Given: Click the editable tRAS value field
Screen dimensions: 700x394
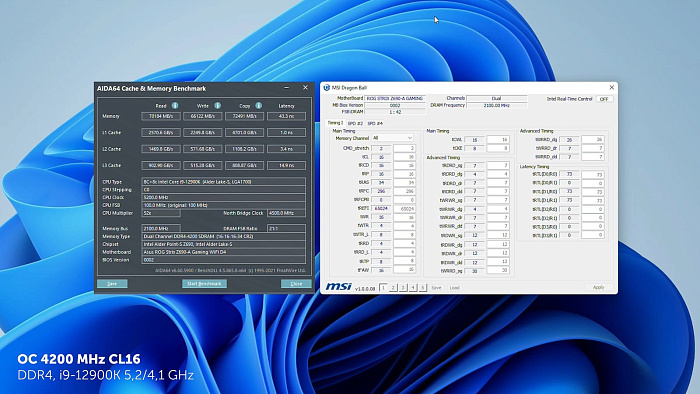Looking at the screenshot, I should pos(404,183).
